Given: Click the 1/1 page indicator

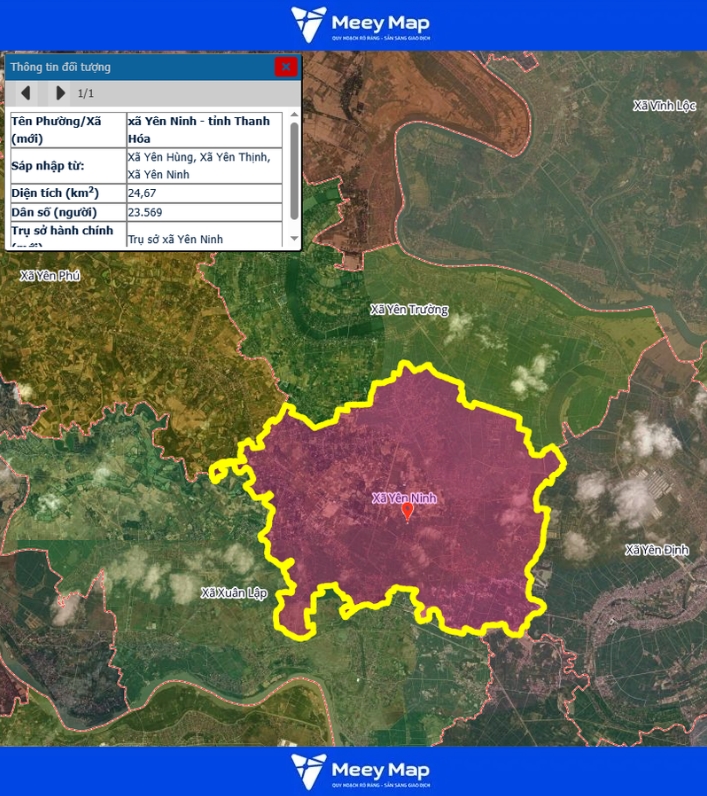Looking at the screenshot, I should [x=86, y=93].
